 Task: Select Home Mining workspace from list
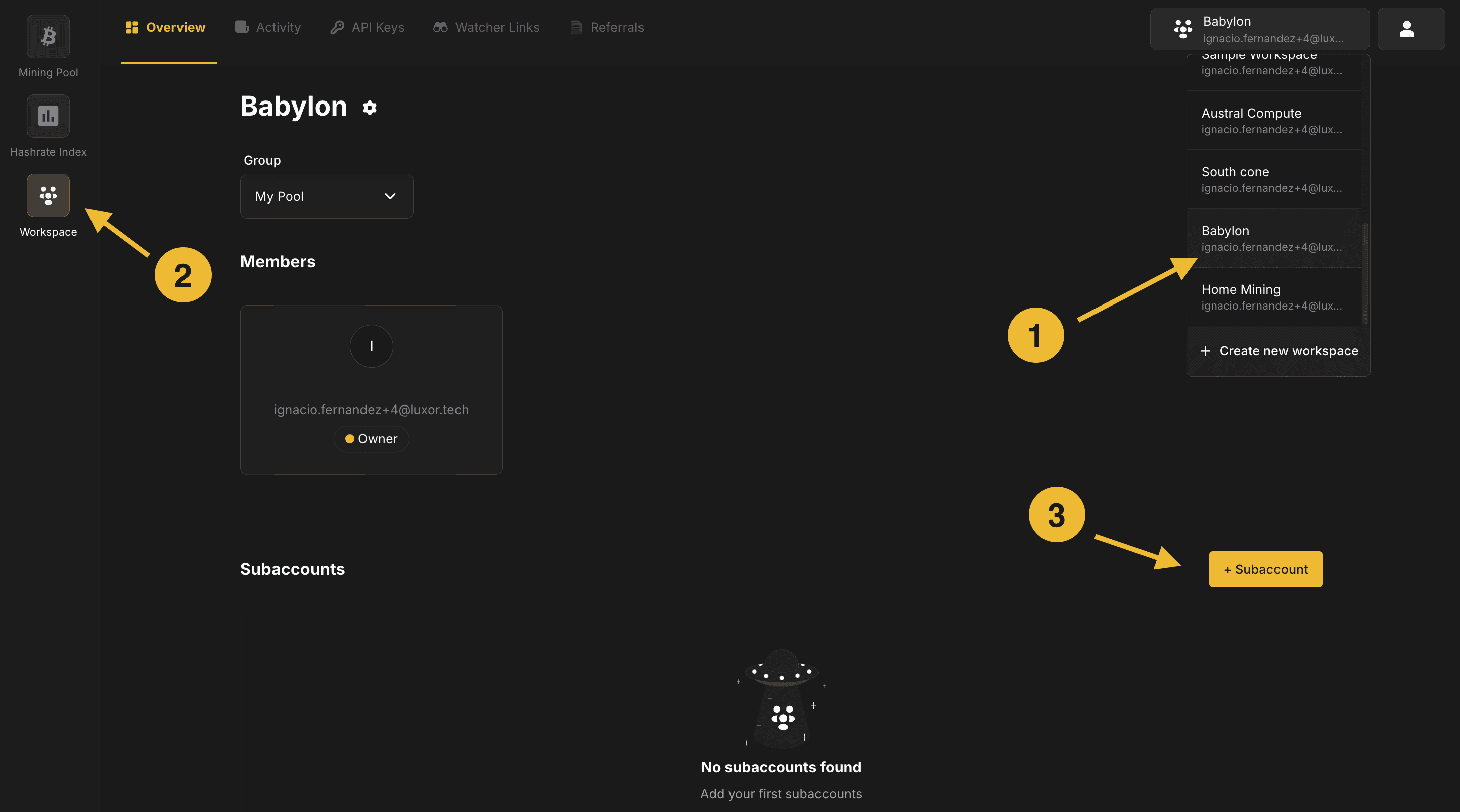(1273, 297)
